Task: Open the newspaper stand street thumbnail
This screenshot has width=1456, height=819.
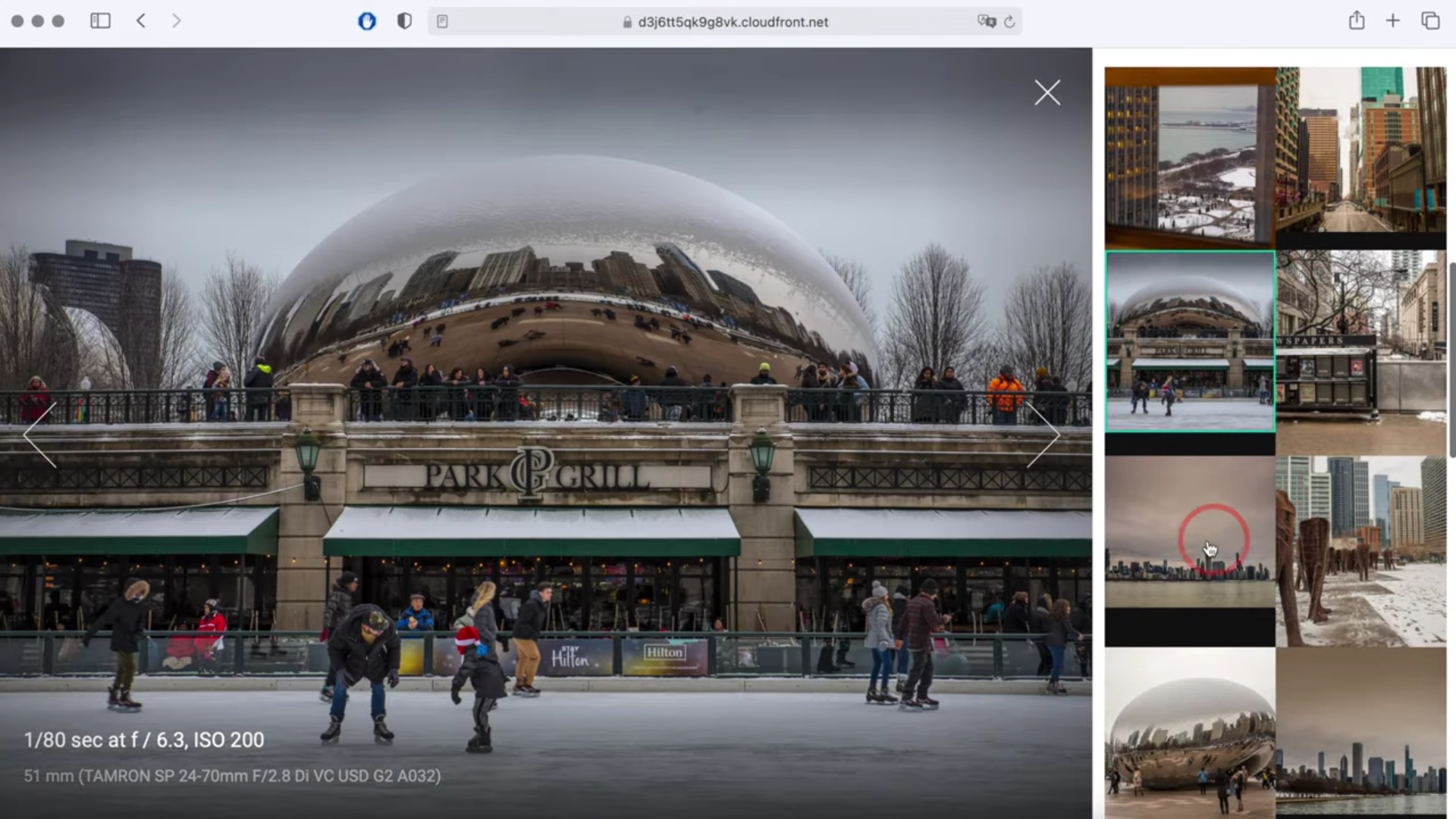Action: coord(1360,353)
